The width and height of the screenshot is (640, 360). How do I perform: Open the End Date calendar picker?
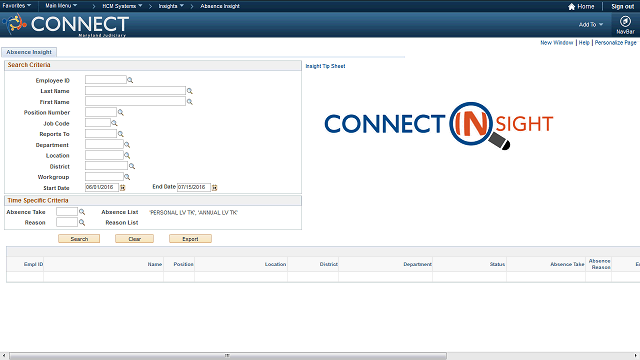click(215, 187)
